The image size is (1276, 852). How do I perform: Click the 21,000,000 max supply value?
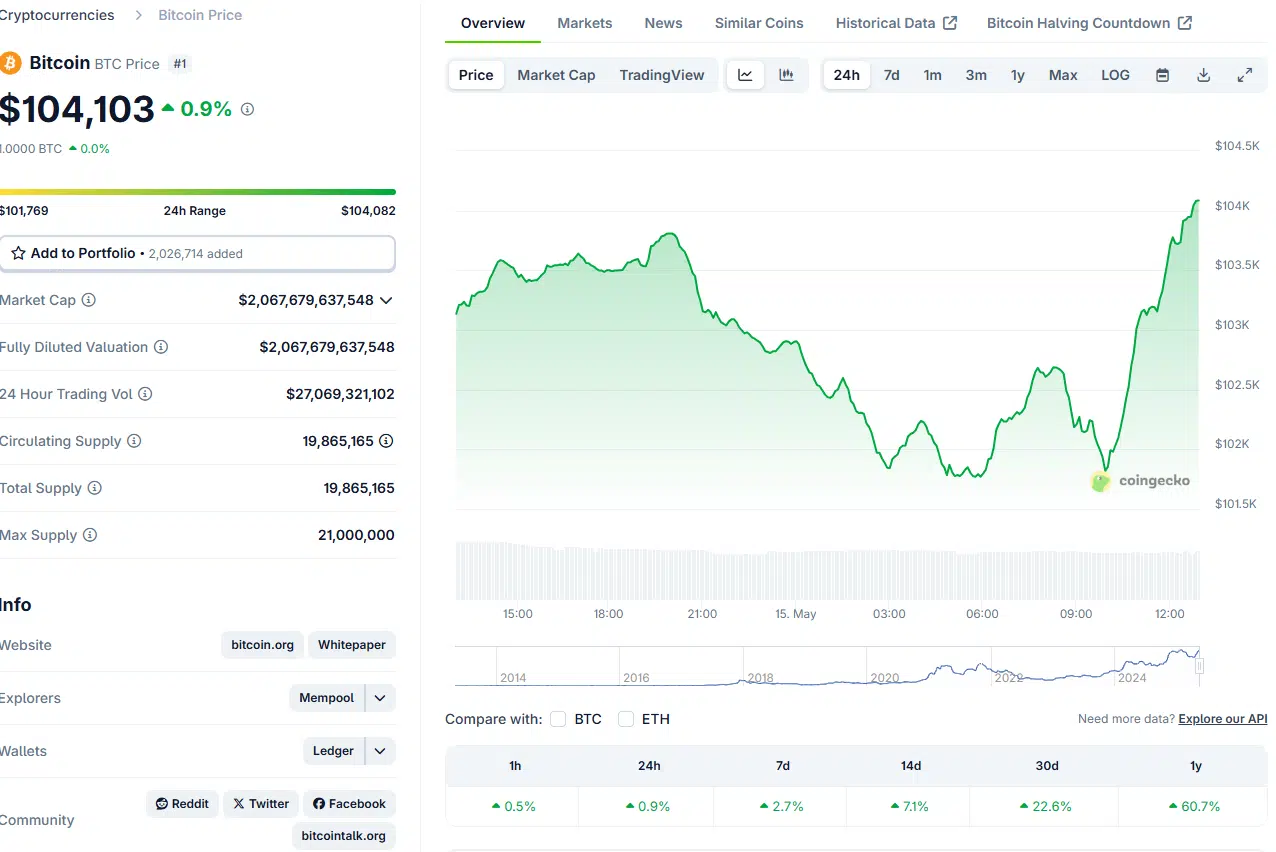pyautogui.click(x=356, y=535)
